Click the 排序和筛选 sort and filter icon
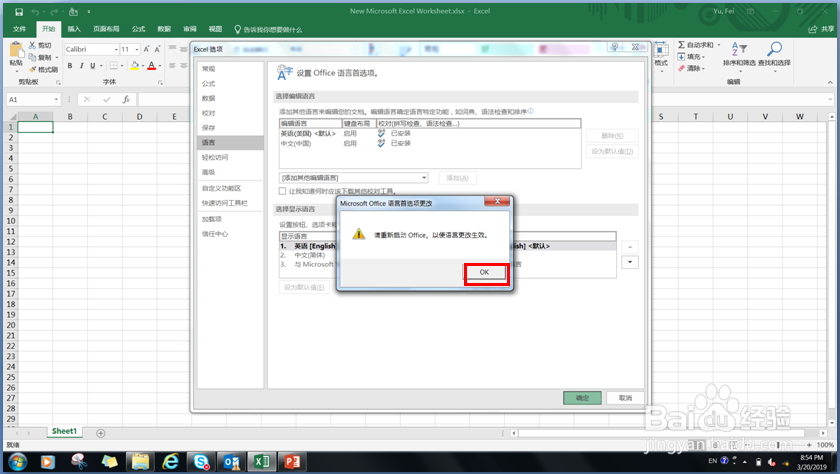The image size is (840, 474). coord(739,49)
